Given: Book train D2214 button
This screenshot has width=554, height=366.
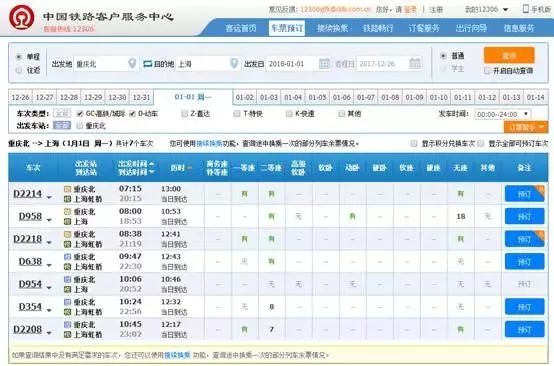Looking at the screenshot, I should click(x=524, y=194).
